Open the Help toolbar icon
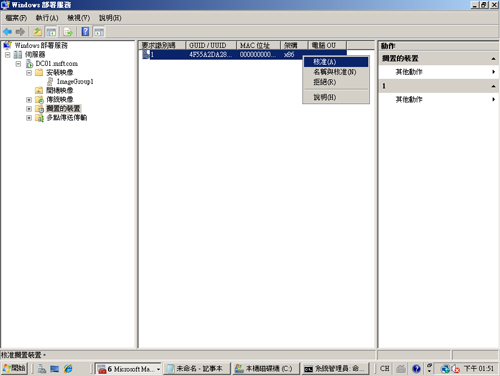The image size is (500, 376). point(85,32)
